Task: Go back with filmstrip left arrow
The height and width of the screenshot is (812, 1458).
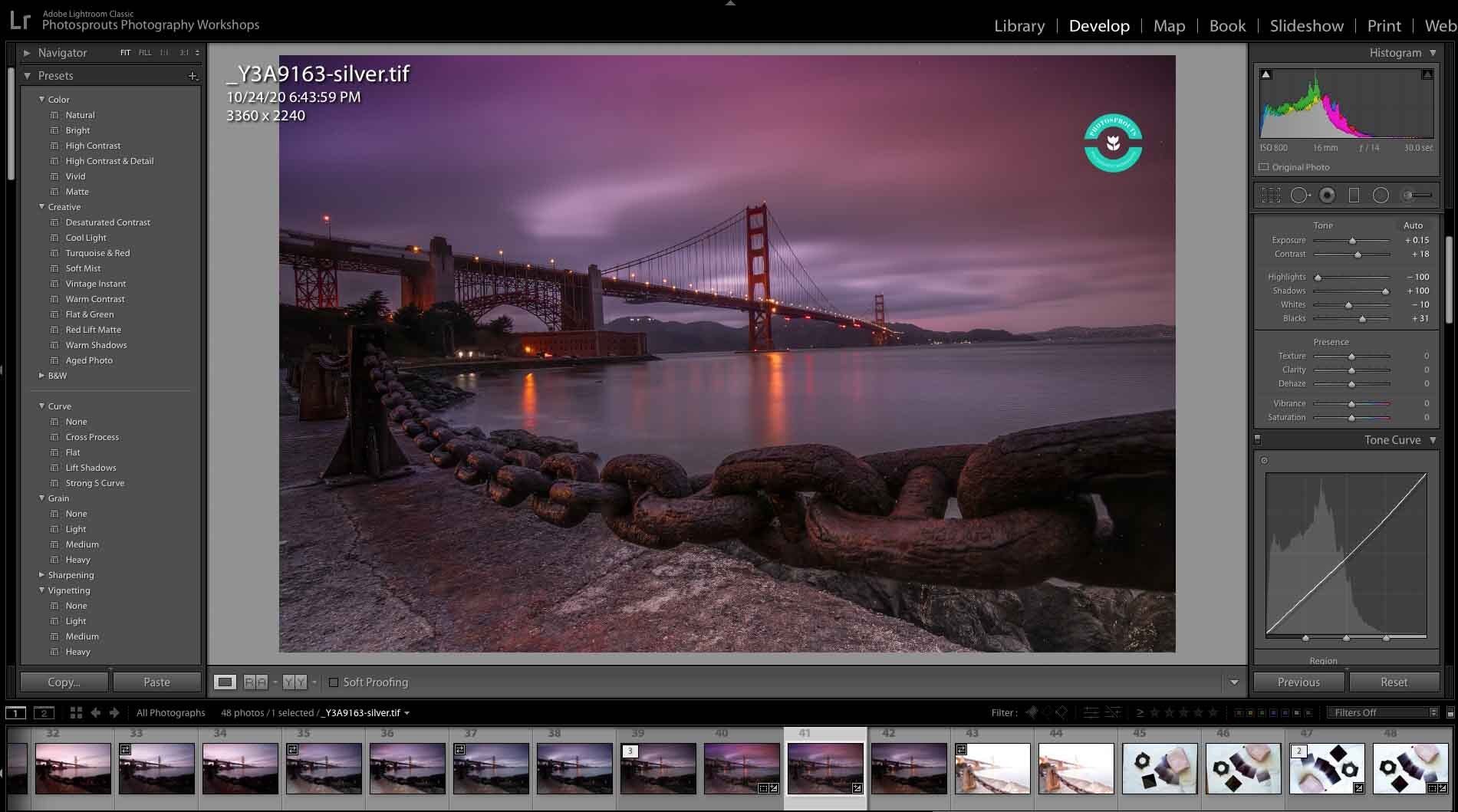Action: click(x=96, y=712)
